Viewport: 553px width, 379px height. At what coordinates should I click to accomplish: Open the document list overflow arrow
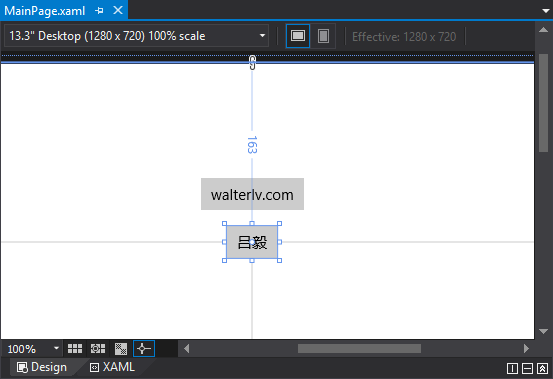[546, 11]
